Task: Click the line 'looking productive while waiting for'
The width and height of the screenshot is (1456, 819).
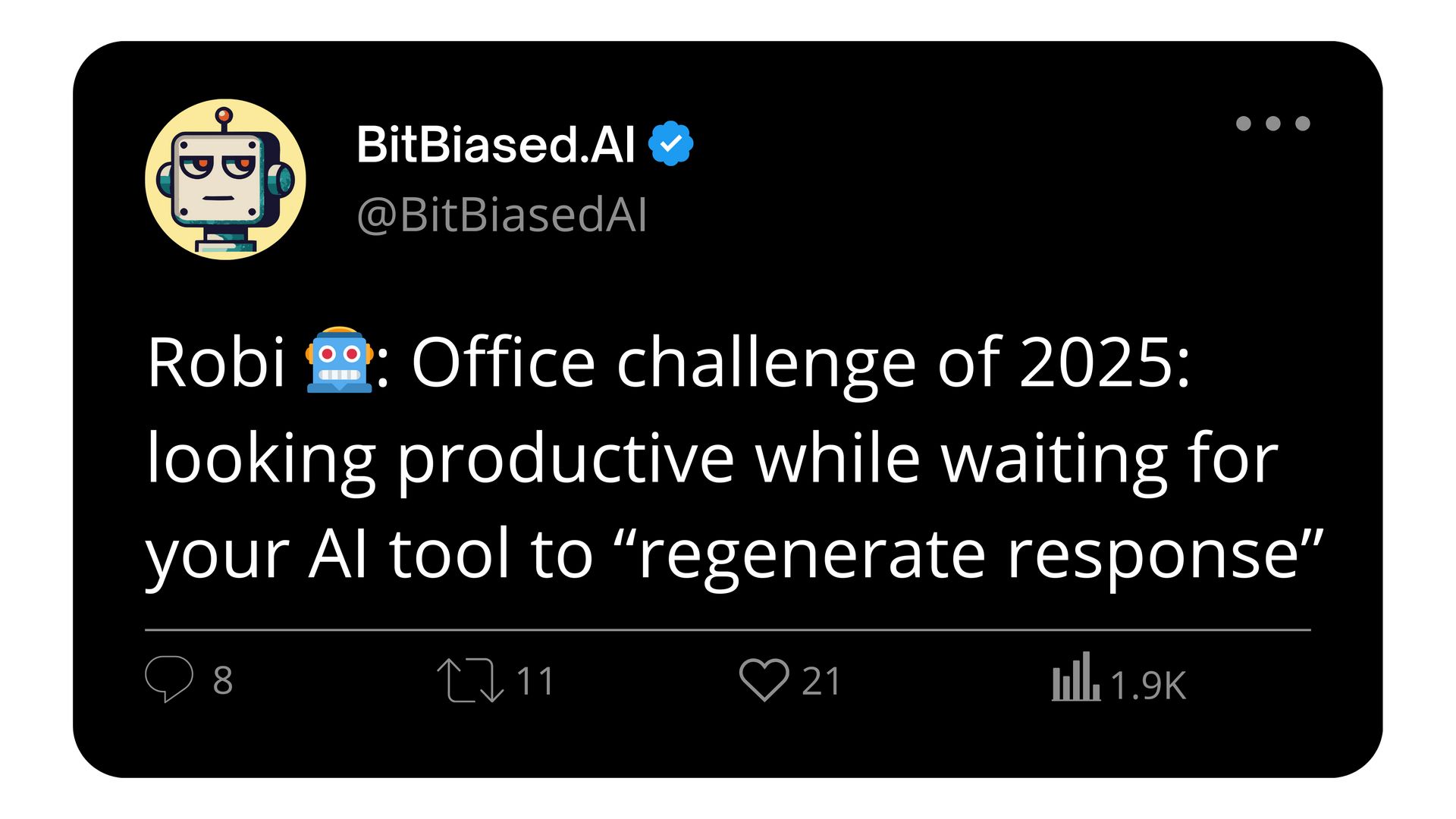Action: point(712,459)
